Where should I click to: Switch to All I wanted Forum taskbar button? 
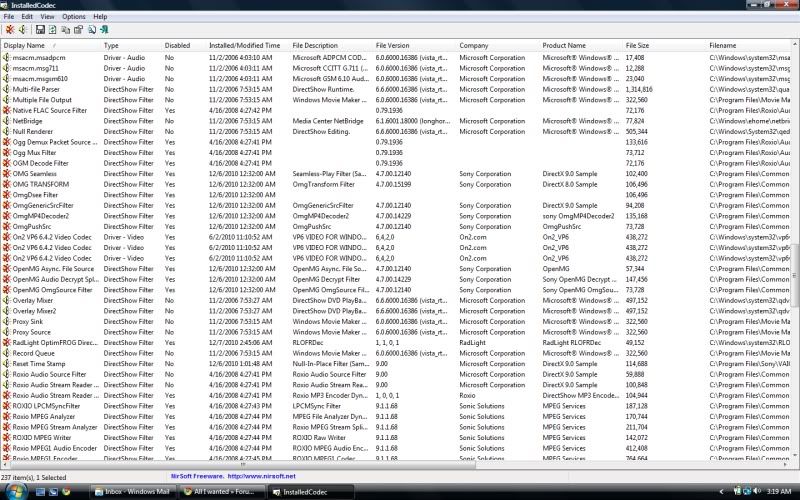(223, 492)
